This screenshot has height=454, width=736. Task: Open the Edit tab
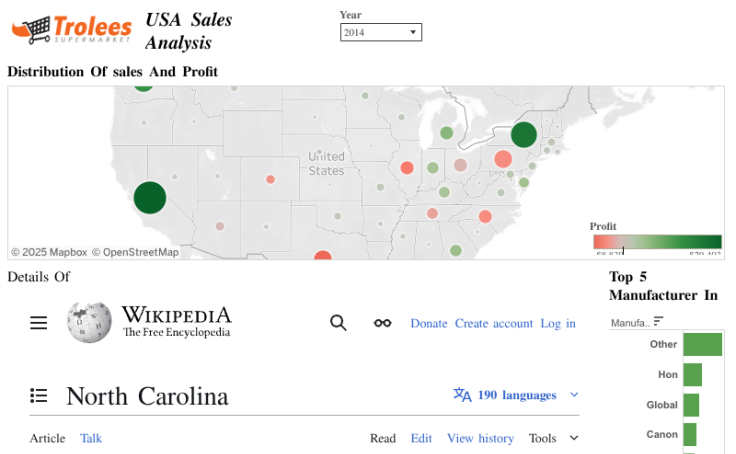coord(421,438)
